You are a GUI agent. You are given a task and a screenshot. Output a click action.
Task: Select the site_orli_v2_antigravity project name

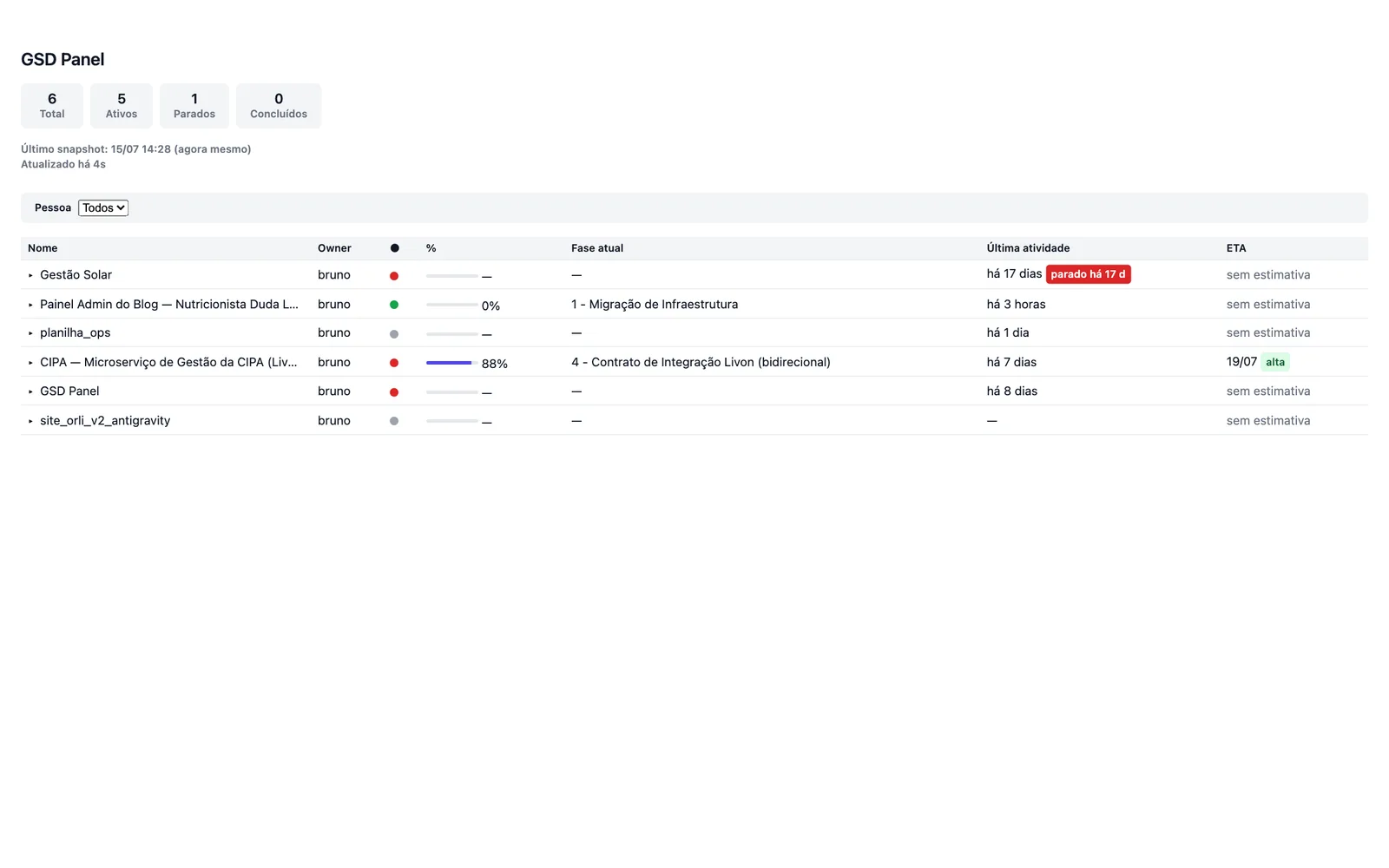[x=105, y=421]
